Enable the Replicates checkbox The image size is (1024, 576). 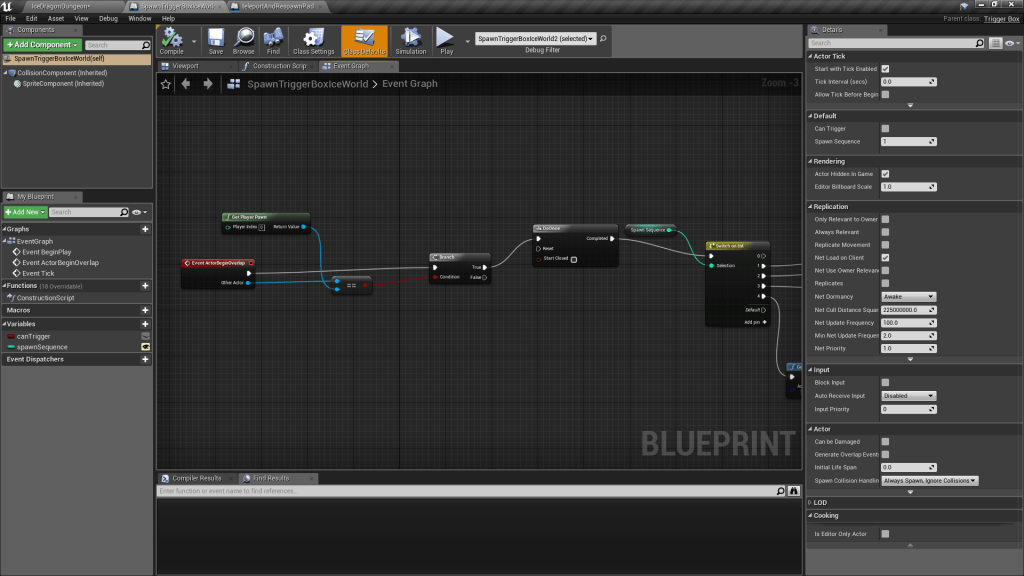coord(885,283)
